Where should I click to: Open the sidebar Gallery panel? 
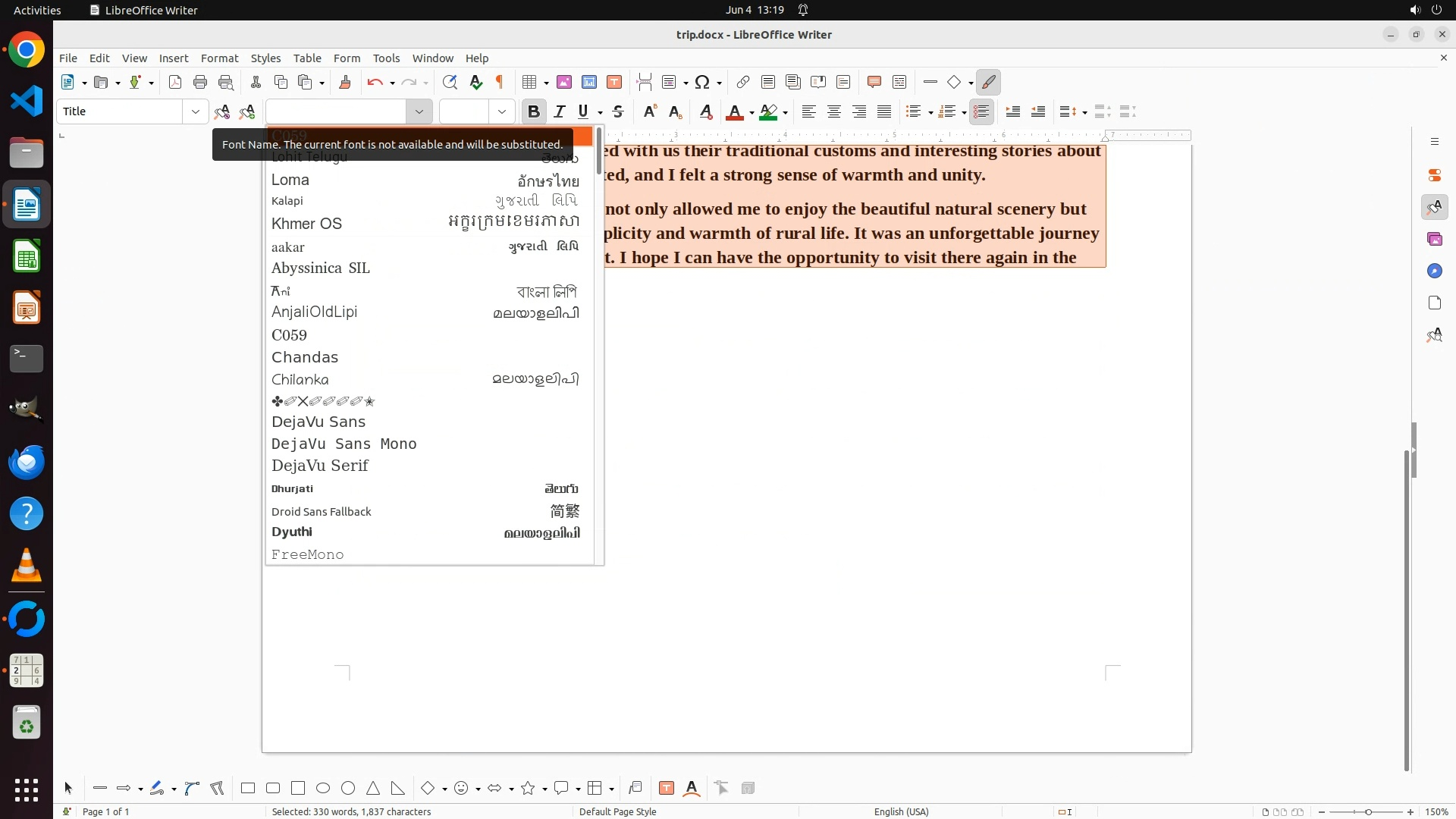click(x=1434, y=239)
